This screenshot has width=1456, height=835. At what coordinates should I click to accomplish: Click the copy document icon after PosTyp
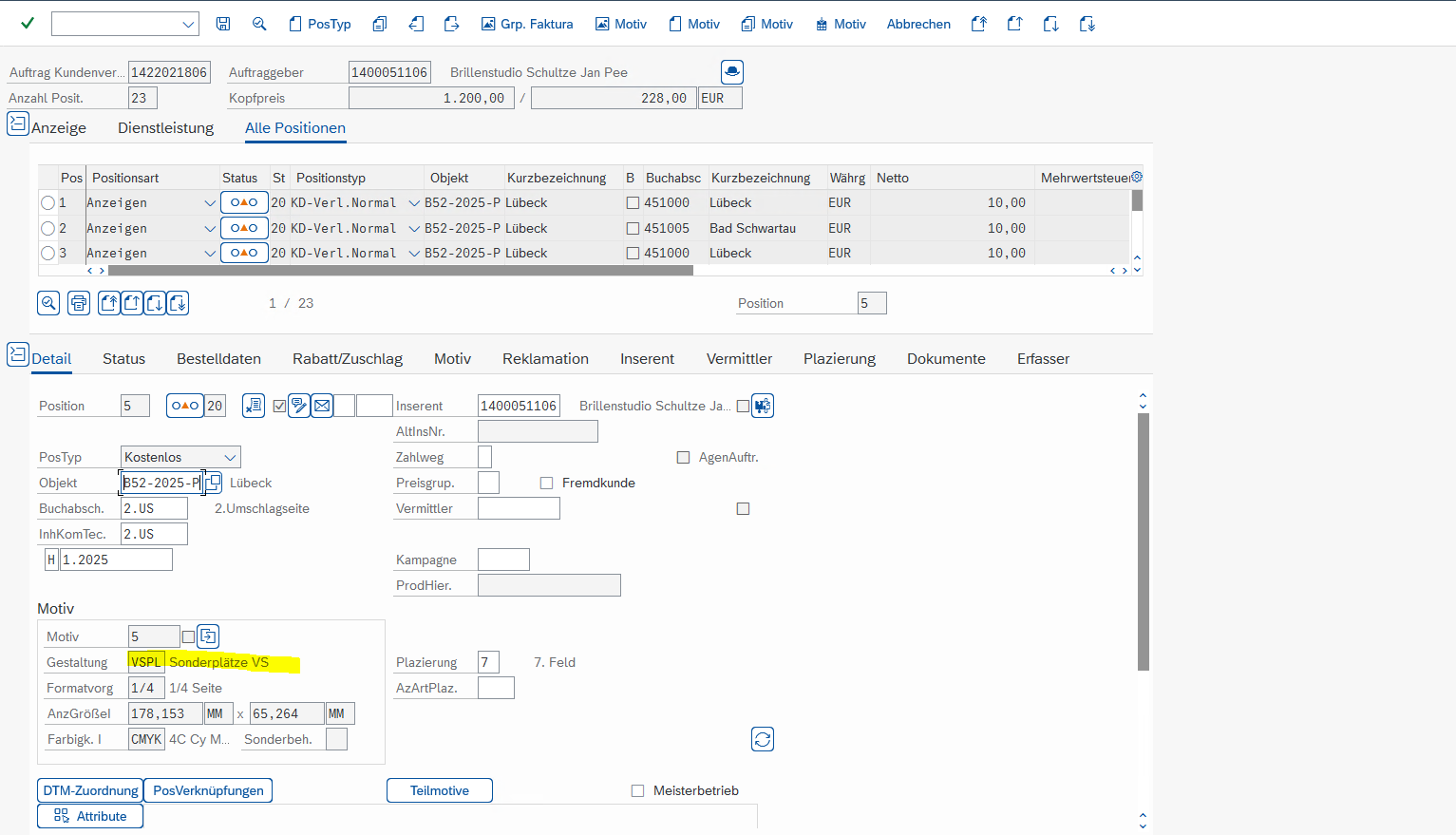pos(380,24)
